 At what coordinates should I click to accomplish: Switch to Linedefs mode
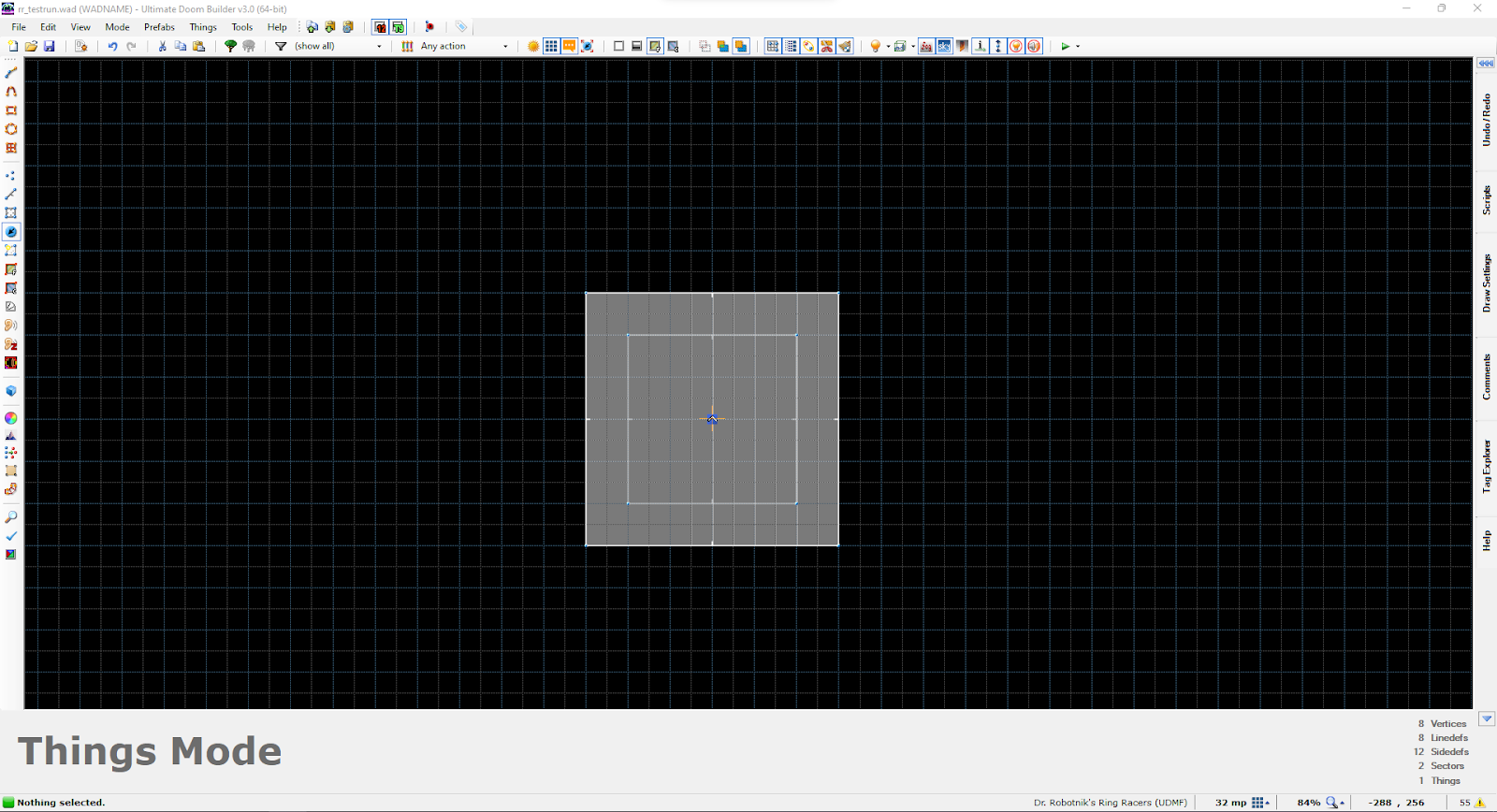[11, 194]
